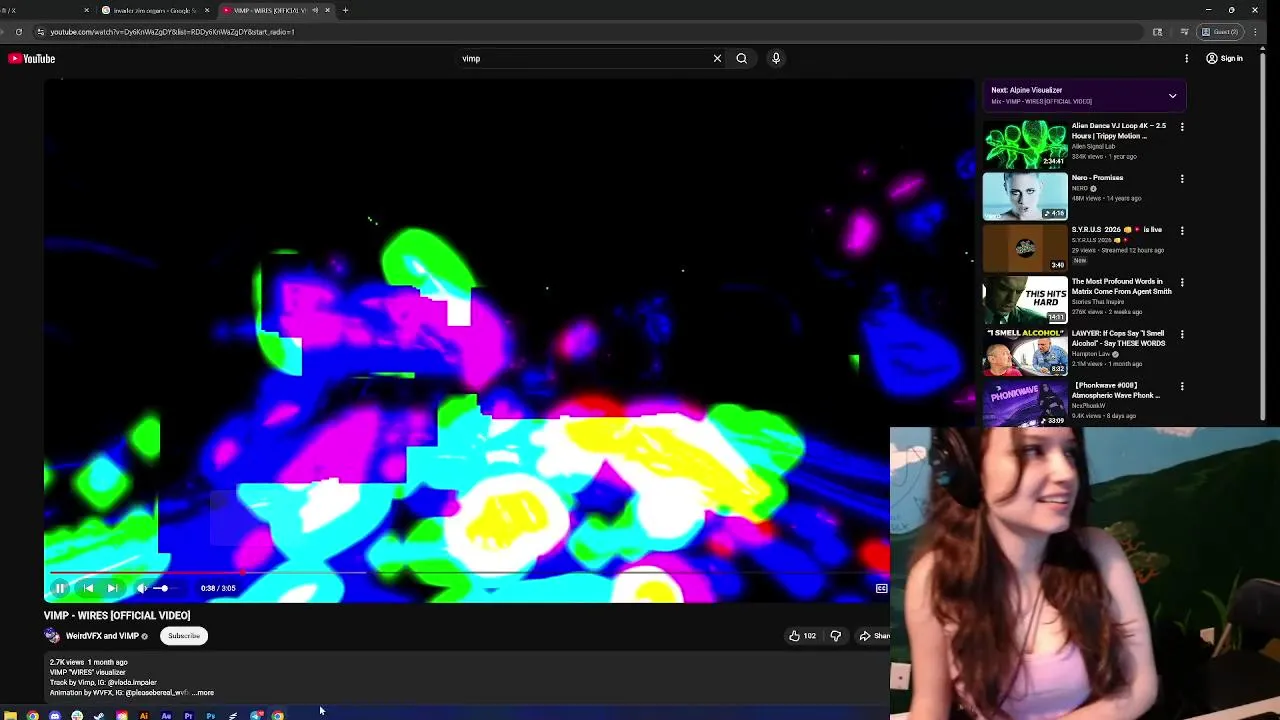Open Discord from taskbar
The image size is (1280, 720).
(x=55, y=716)
